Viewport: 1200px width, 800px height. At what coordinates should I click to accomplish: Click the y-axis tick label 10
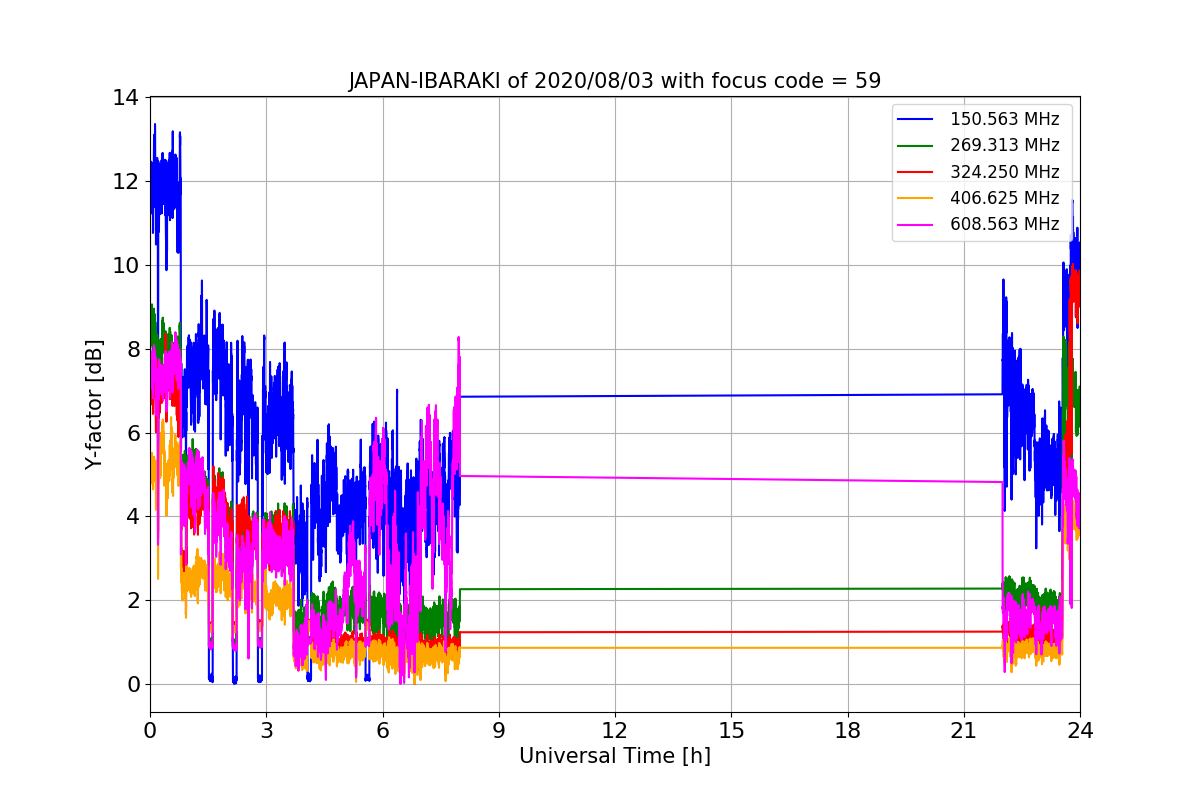coord(126,266)
